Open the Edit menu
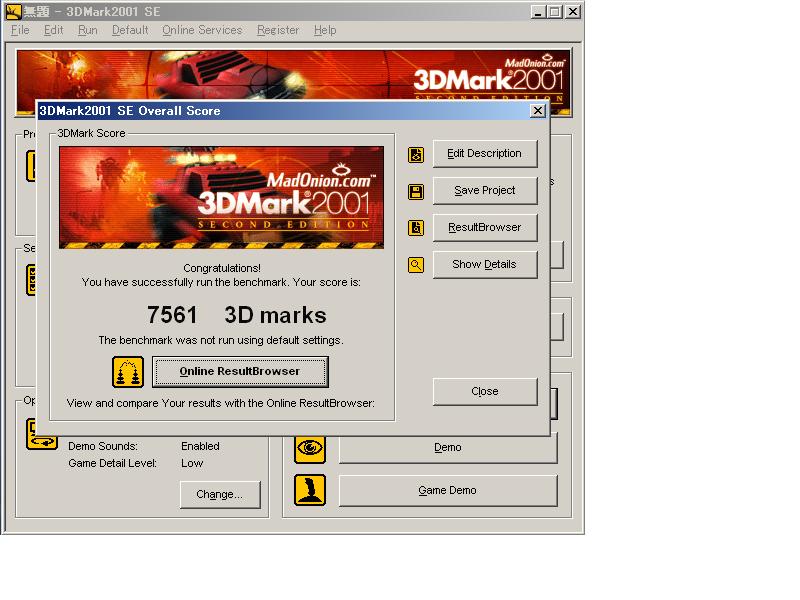 (54, 30)
